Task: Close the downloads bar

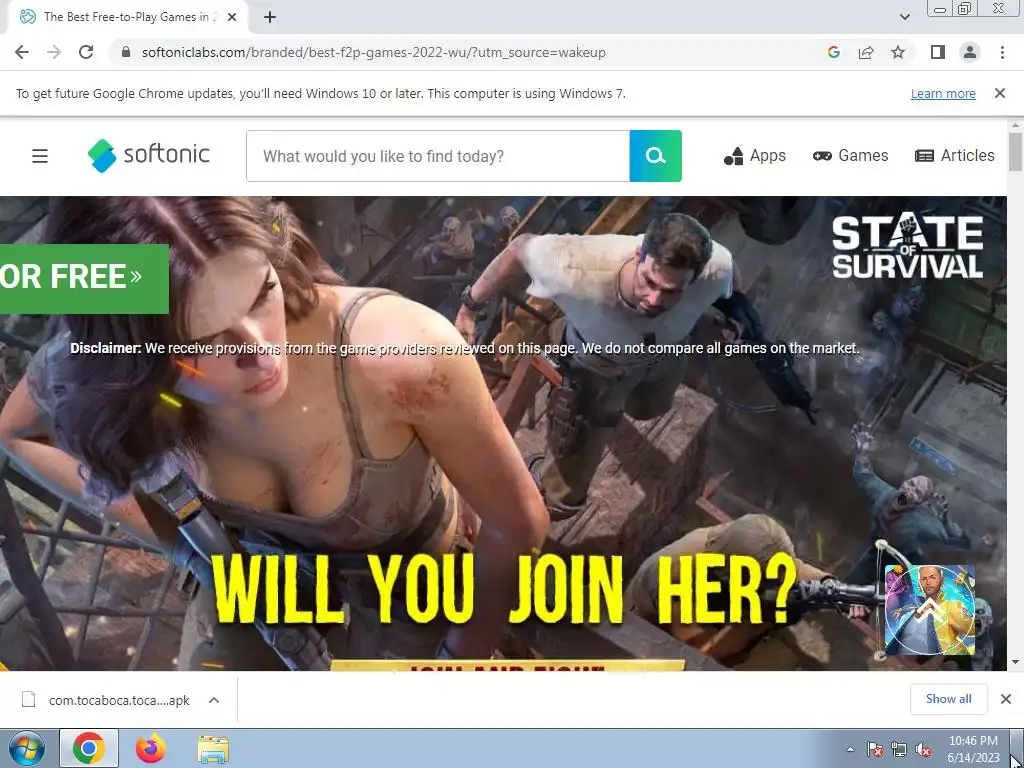Action: [1006, 699]
